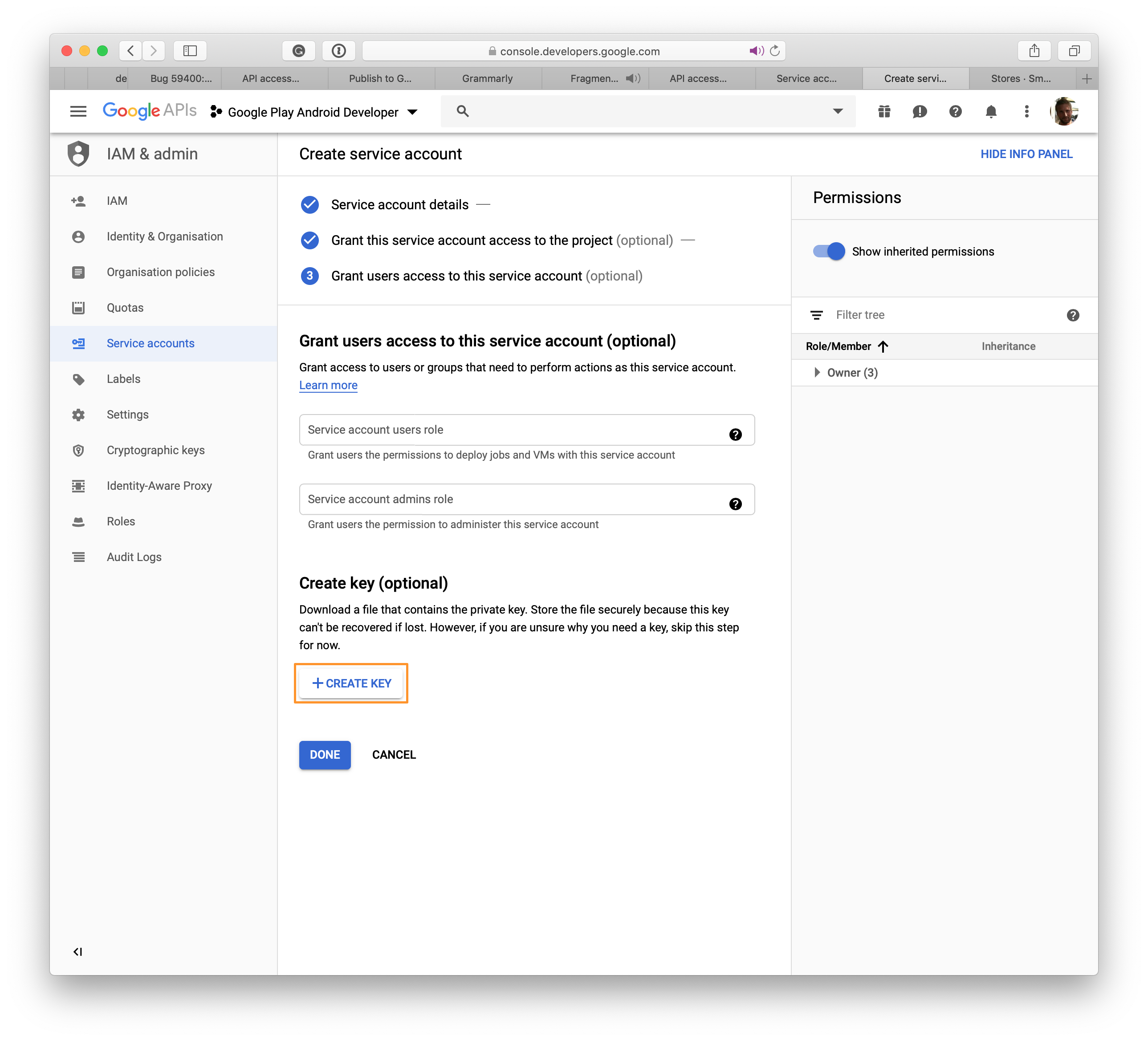Click the Settings gear icon
1148x1041 pixels.
[80, 414]
